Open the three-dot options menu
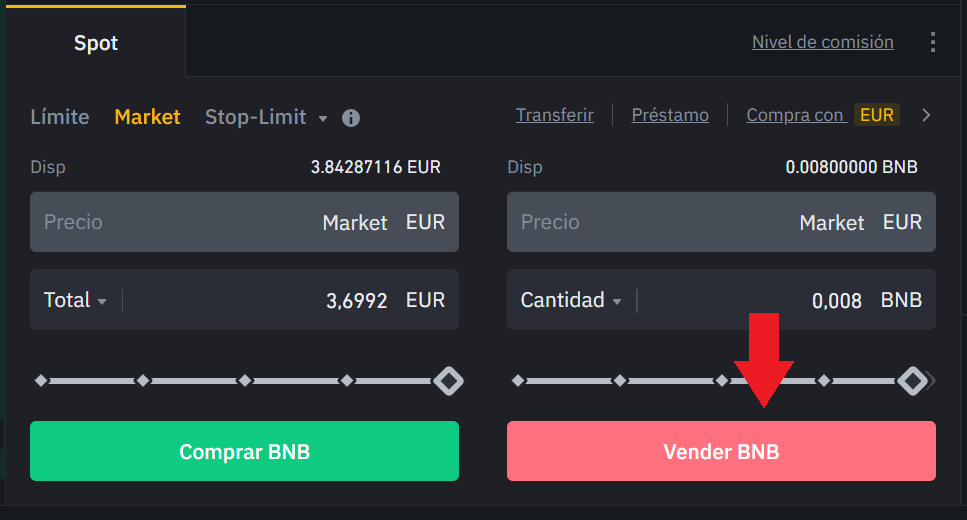The image size is (967, 520). [933, 42]
